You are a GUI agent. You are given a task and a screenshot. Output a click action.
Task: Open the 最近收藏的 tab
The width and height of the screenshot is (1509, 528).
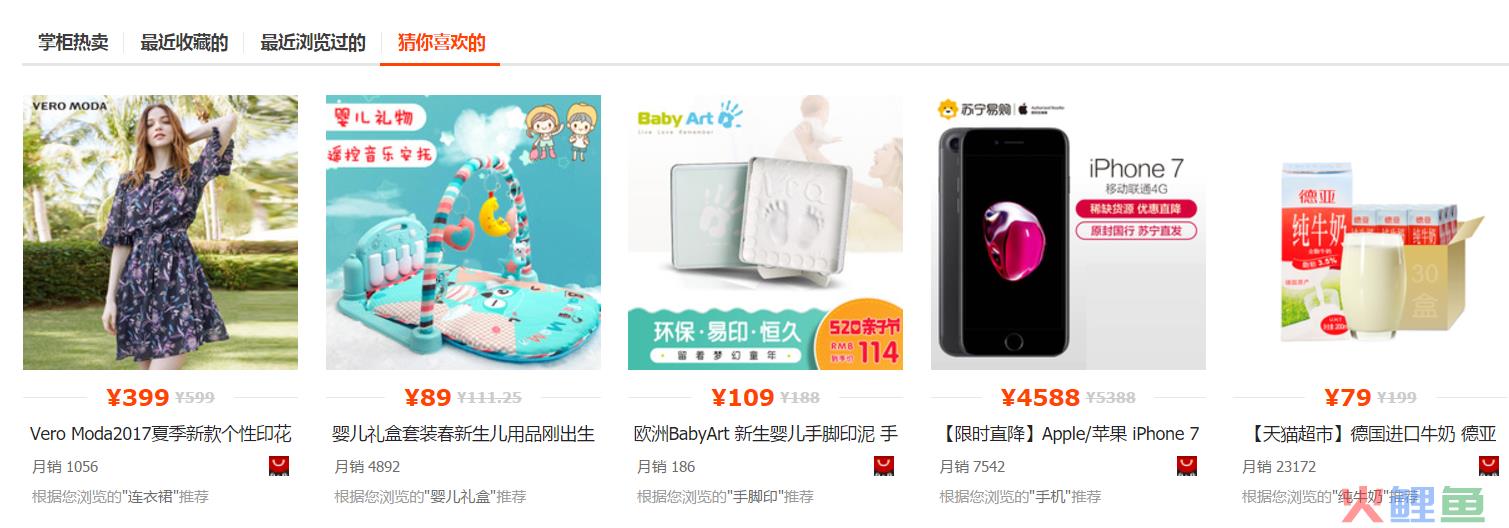pyautogui.click(x=184, y=43)
